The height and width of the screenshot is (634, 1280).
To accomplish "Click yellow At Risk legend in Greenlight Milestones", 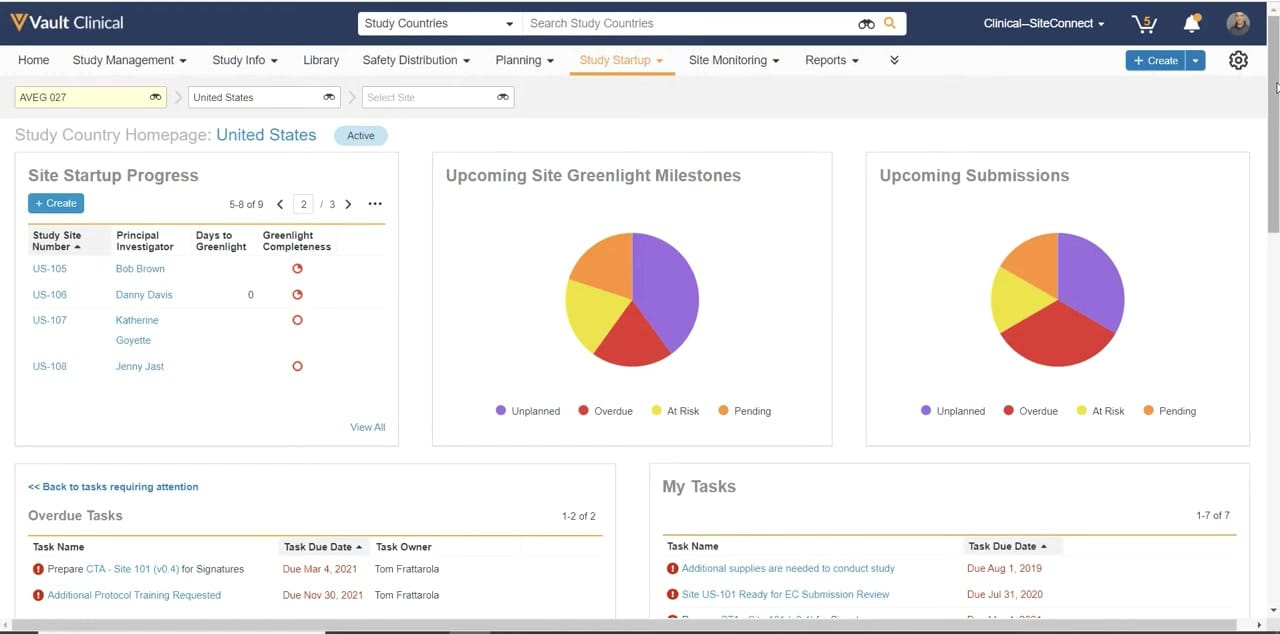I will tap(675, 411).
